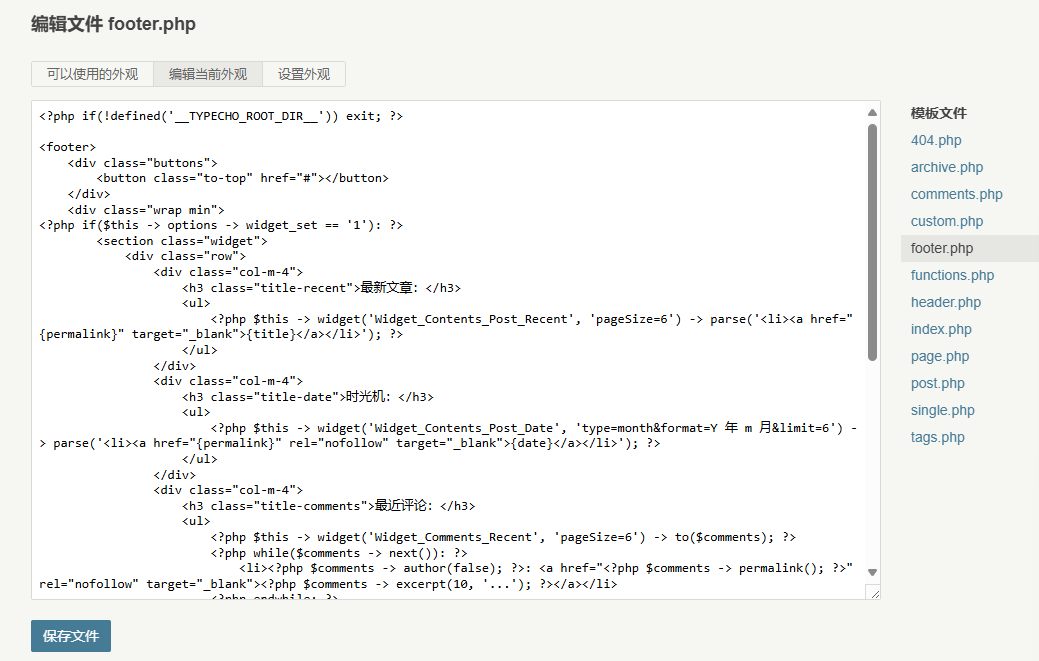This screenshot has width=1039, height=661.
Task: Click the button class="to-top" code line
Action: 243,178
